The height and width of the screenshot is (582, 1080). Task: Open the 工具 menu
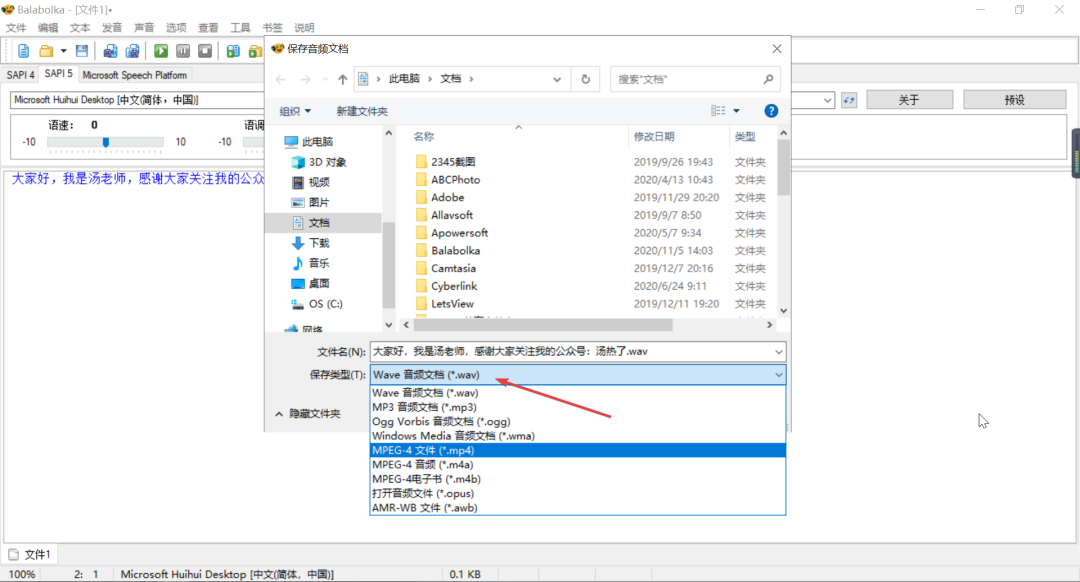point(240,27)
